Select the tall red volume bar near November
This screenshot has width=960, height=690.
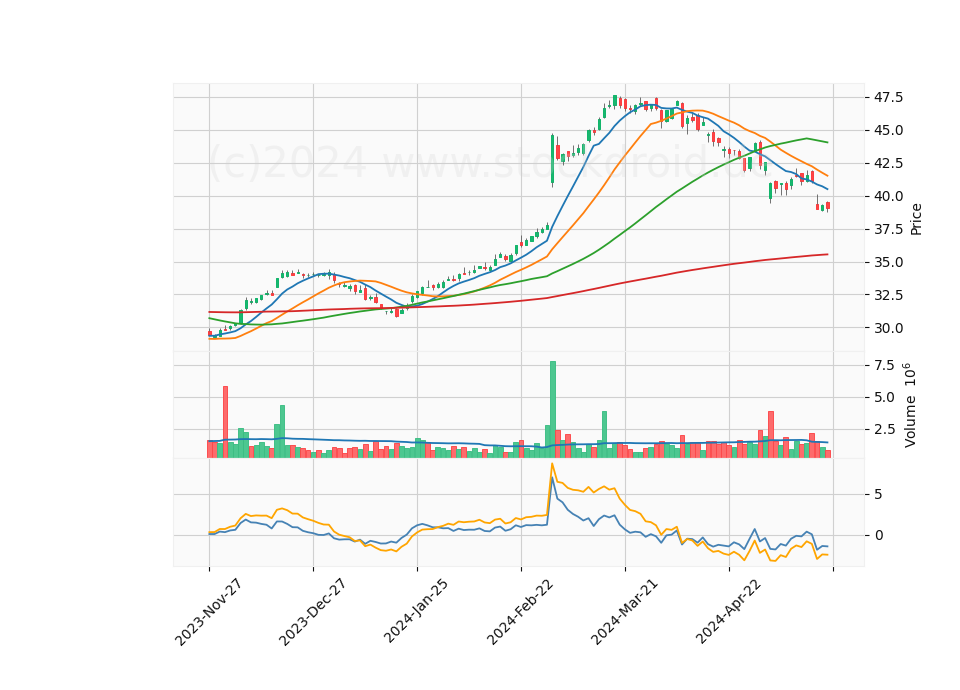tap(225, 422)
